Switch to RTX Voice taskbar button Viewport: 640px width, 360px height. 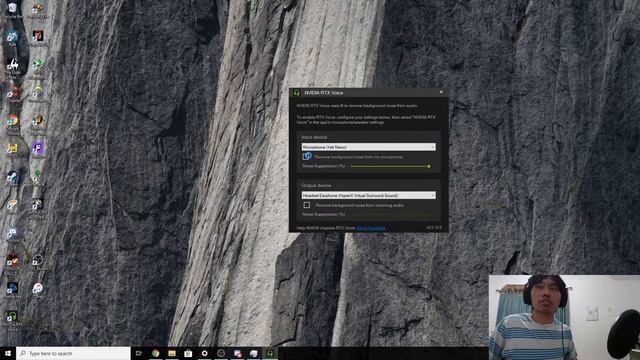pyautogui.click(x=270, y=353)
